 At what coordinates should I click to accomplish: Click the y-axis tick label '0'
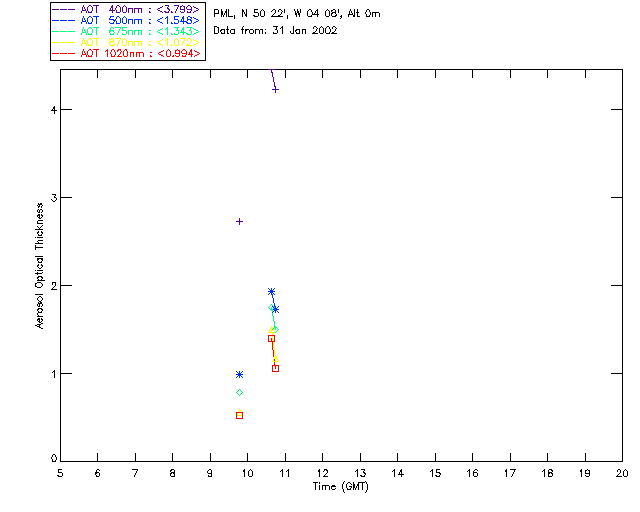53,458
